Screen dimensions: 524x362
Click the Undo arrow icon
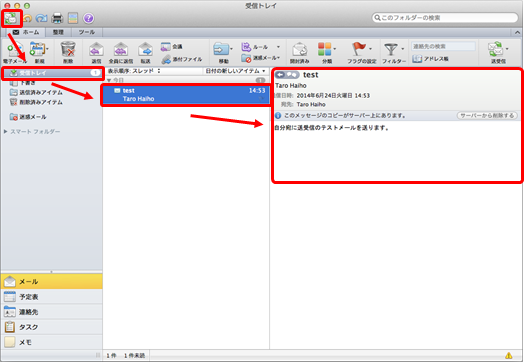tap(27, 18)
